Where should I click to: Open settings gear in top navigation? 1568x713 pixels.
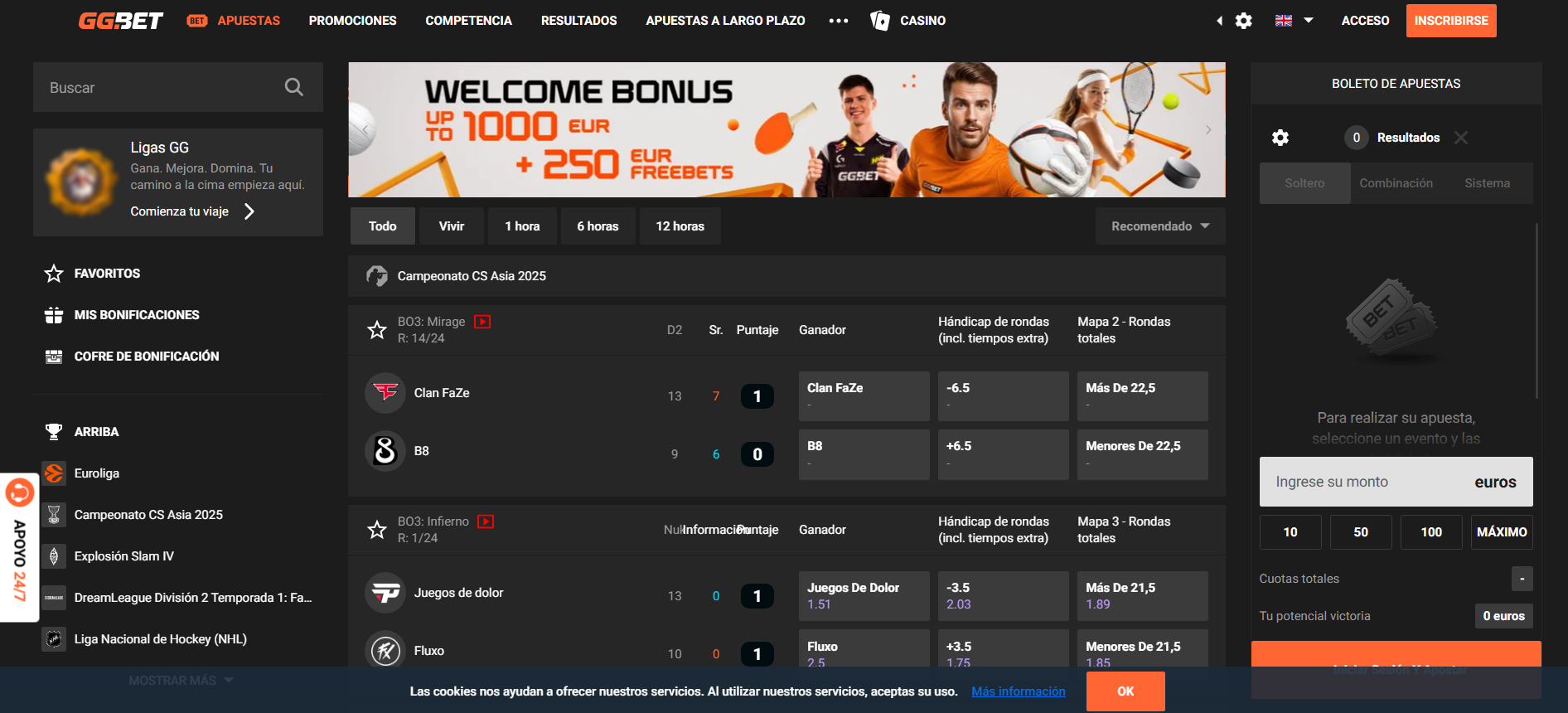(x=1243, y=21)
